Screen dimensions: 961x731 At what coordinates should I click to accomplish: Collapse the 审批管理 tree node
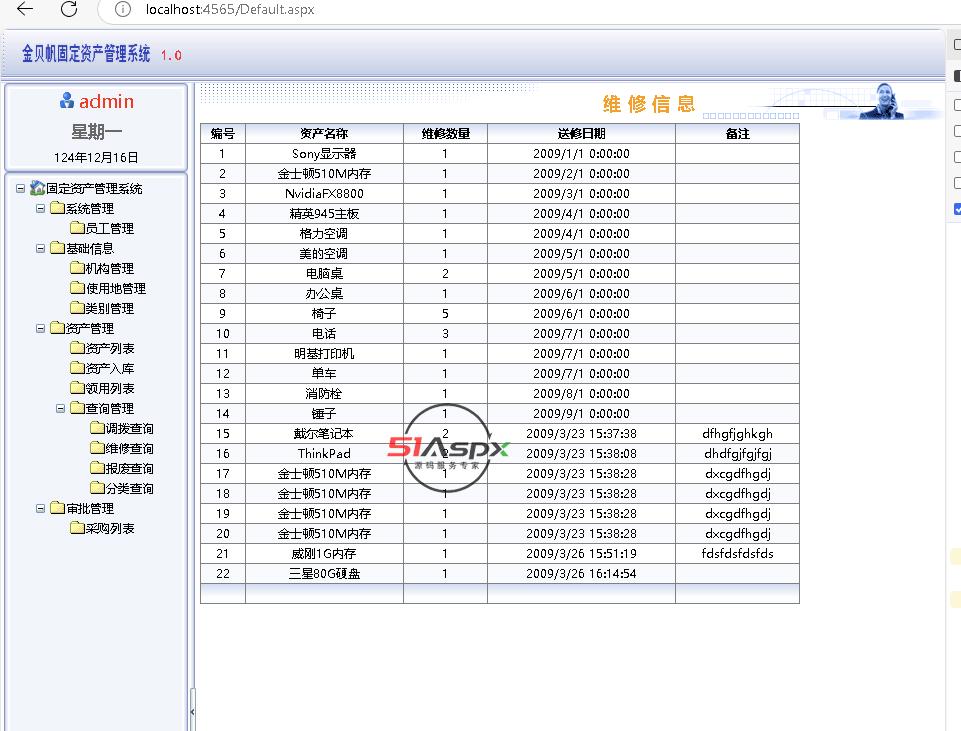(41, 509)
